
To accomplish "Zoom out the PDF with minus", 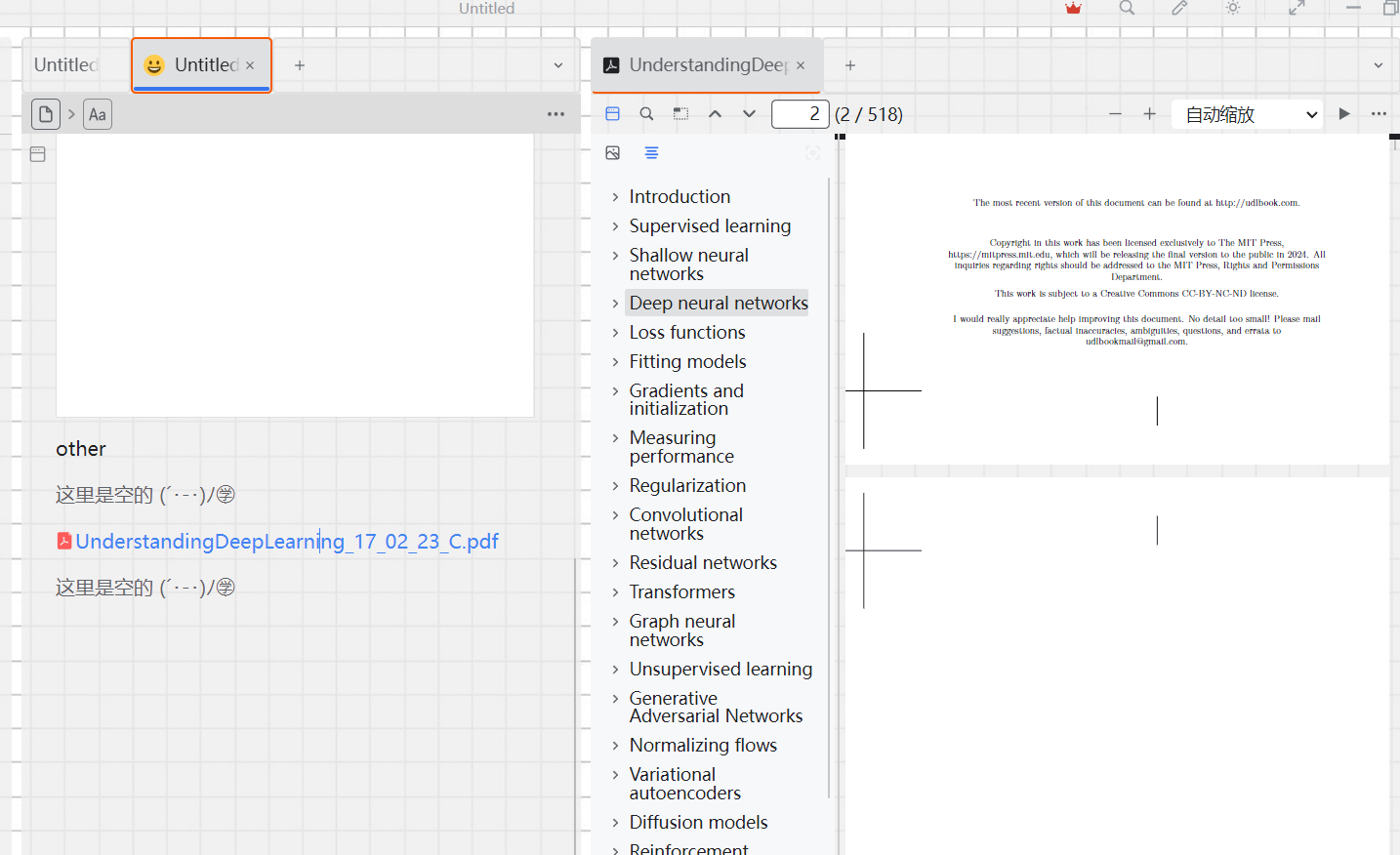I will tap(1115, 114).
